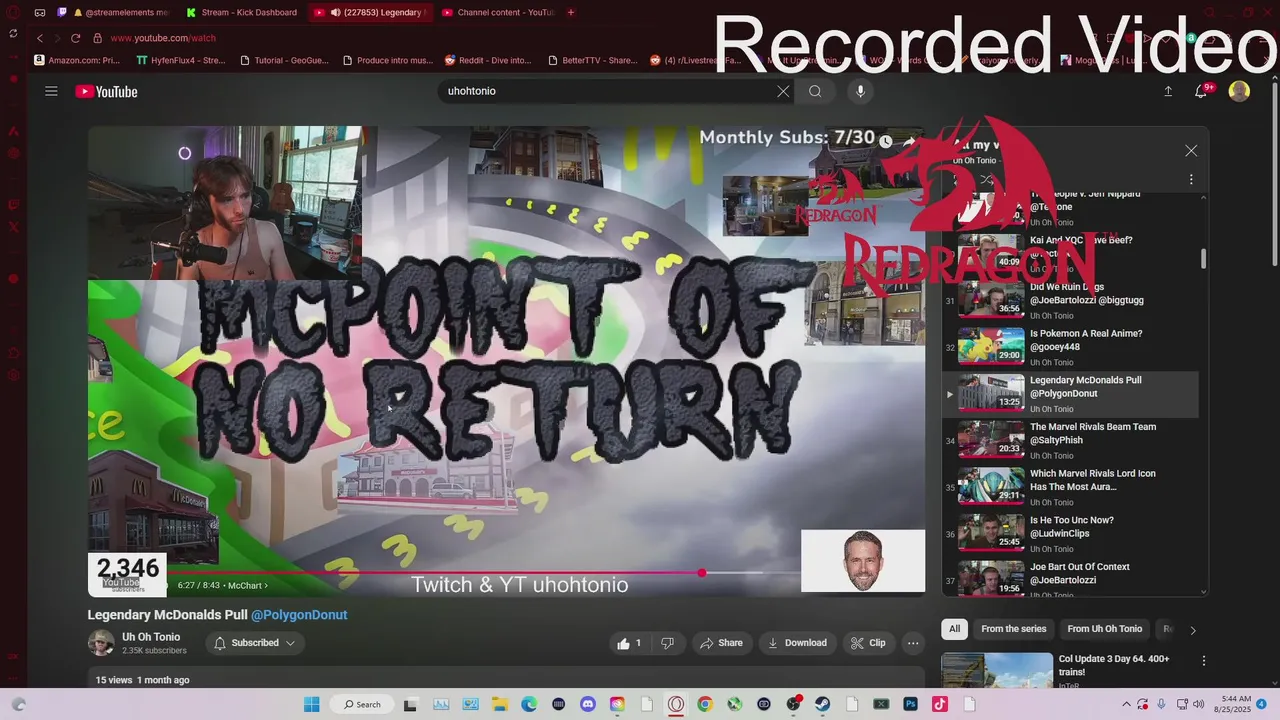
Task: Open Reddit - Dive into bookmark
Action: [488, 60]
